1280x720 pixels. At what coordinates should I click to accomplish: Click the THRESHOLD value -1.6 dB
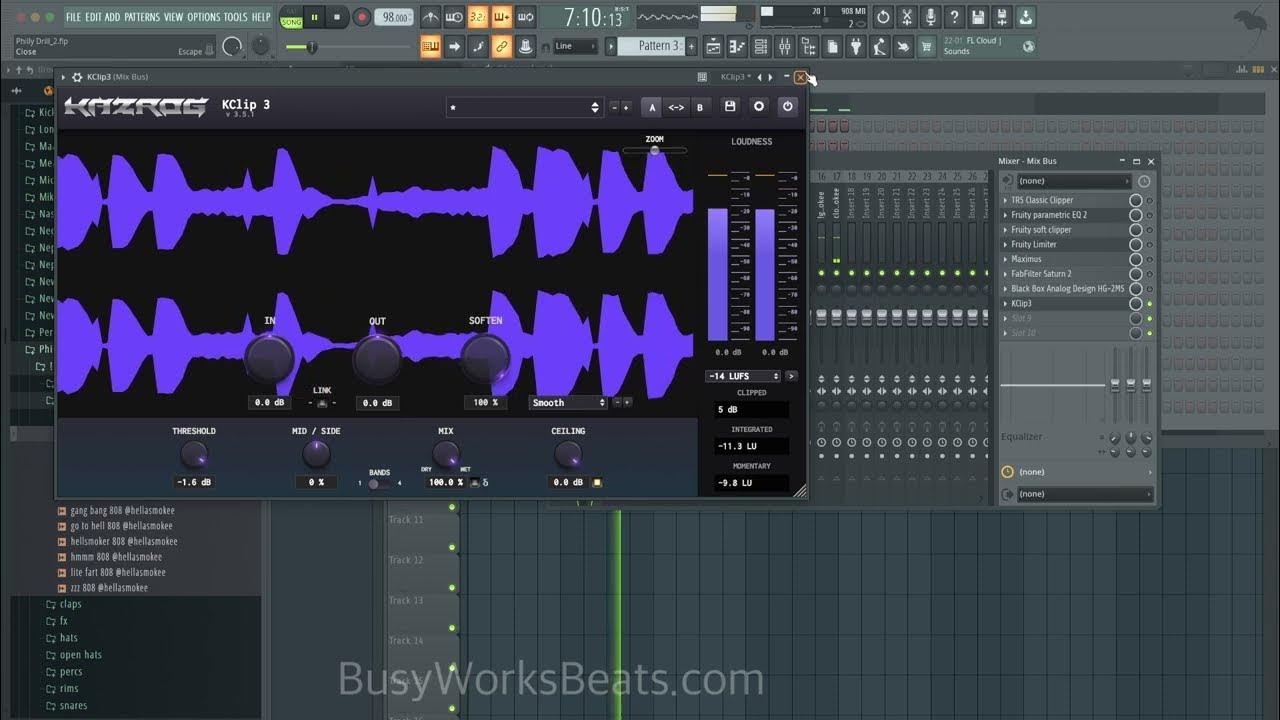click(193, 482)
